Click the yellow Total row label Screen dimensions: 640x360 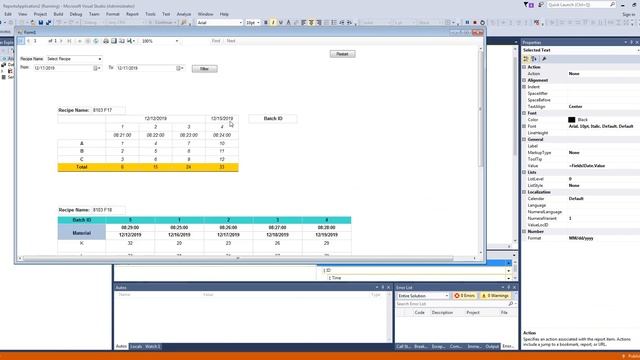click(82, 167)
